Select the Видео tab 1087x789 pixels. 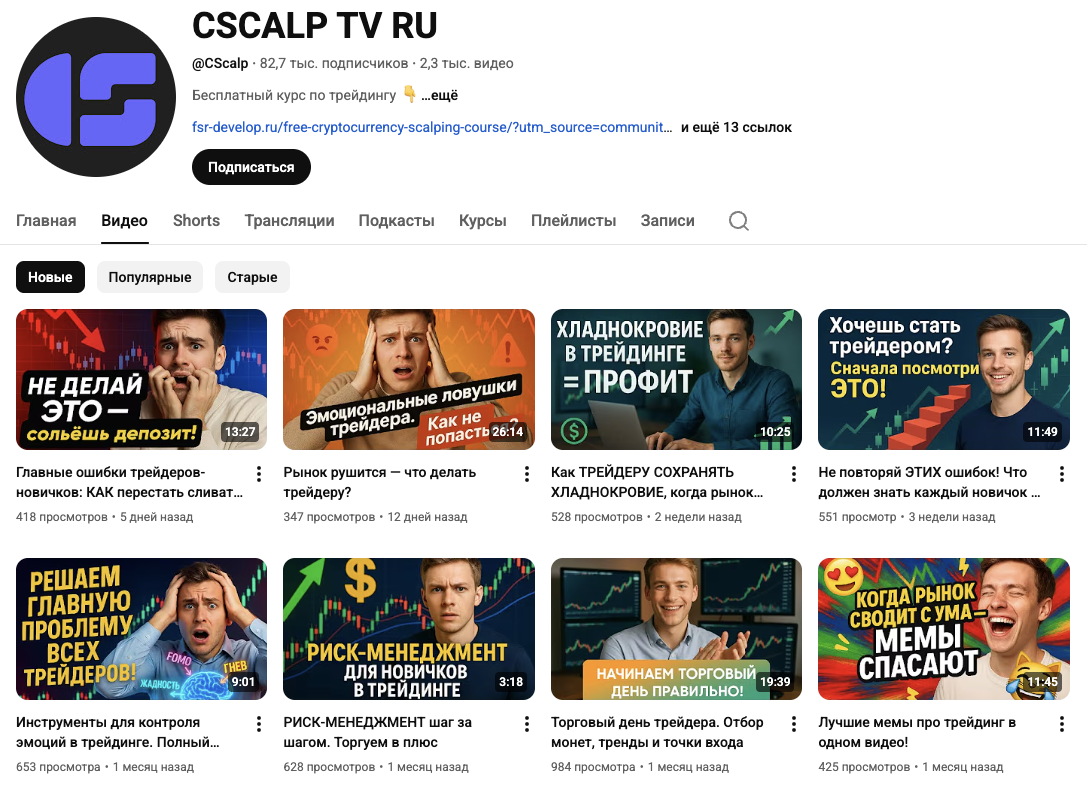(124, 220)
